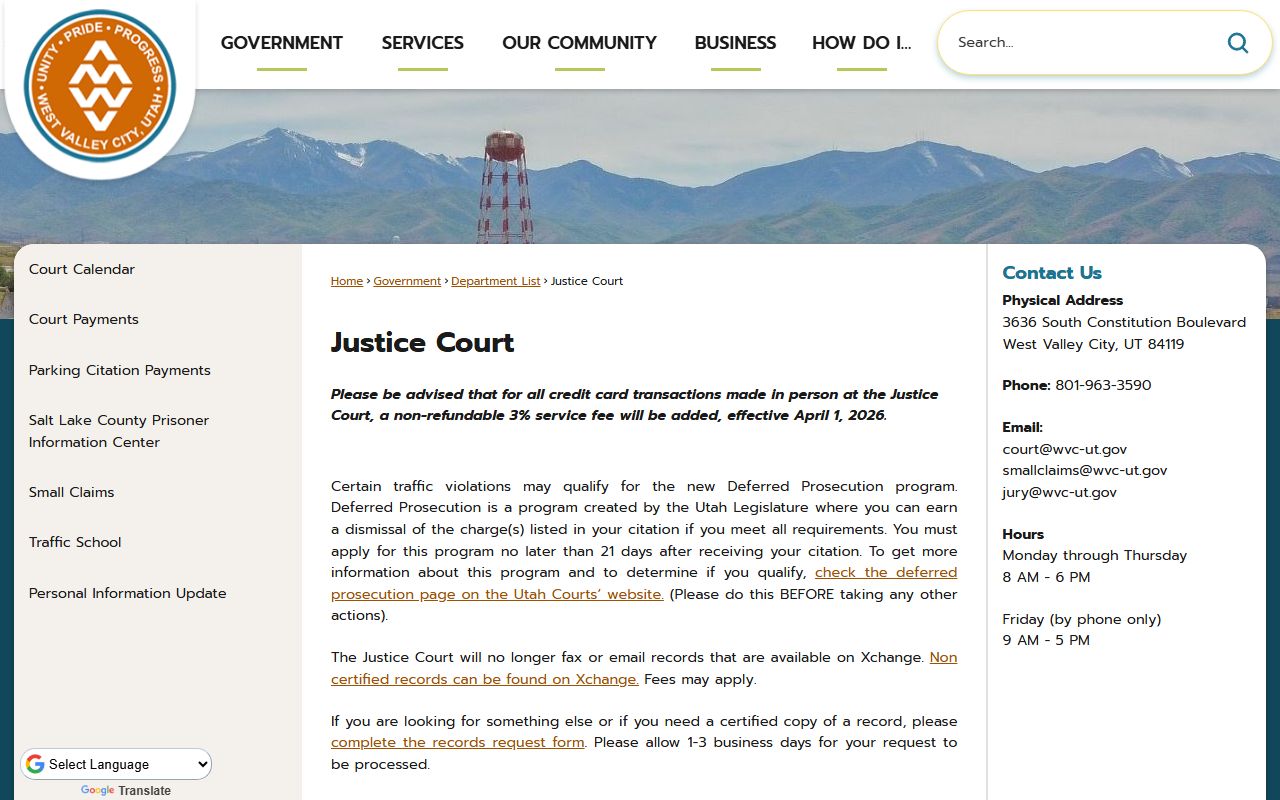Image resolution: width=1280 pixels, height=800 pixels.
Task: Focus the Search input field
Action: (x=1085, y=42)
